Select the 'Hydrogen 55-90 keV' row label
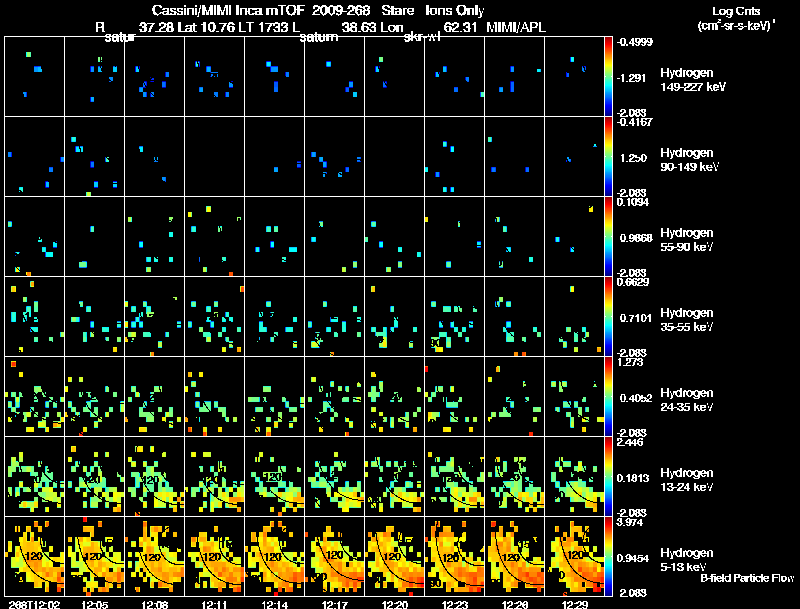Viewport: 800px width, 609px height. pyautogui.click(x=687, y=240)
